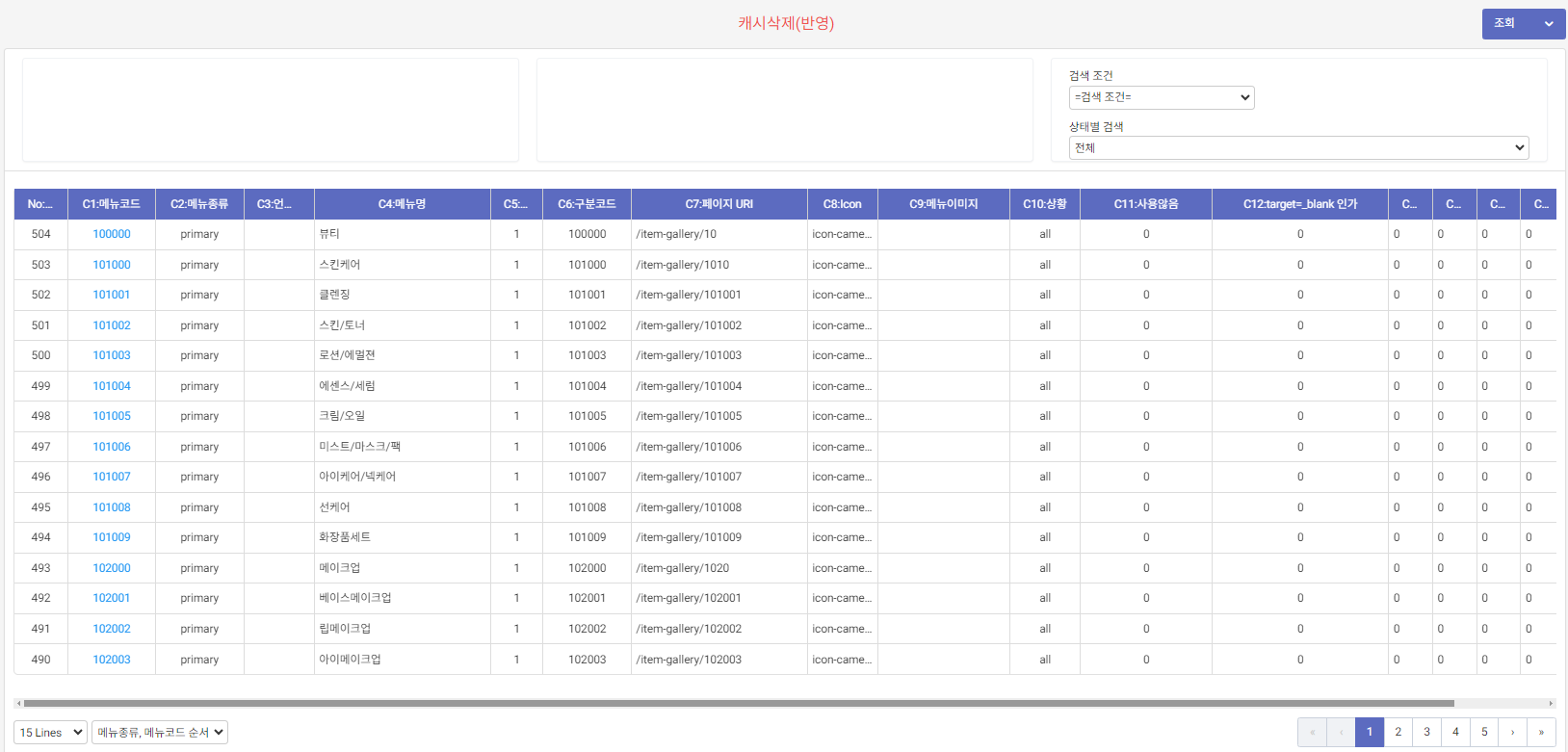
Task: Click the C8:Icon column header
Action: [x=843, y=204]
